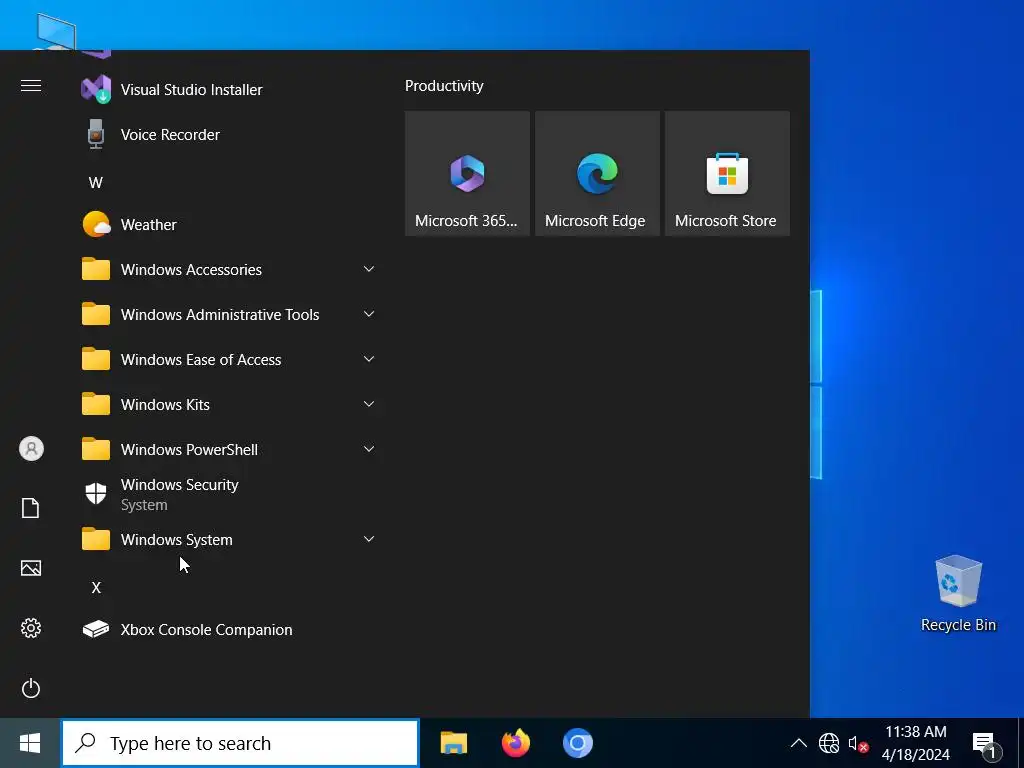The width and height of the screenshot is (1024, 768).
Task: Expand Windows Accessories chevron
Action: coord(369,269)
